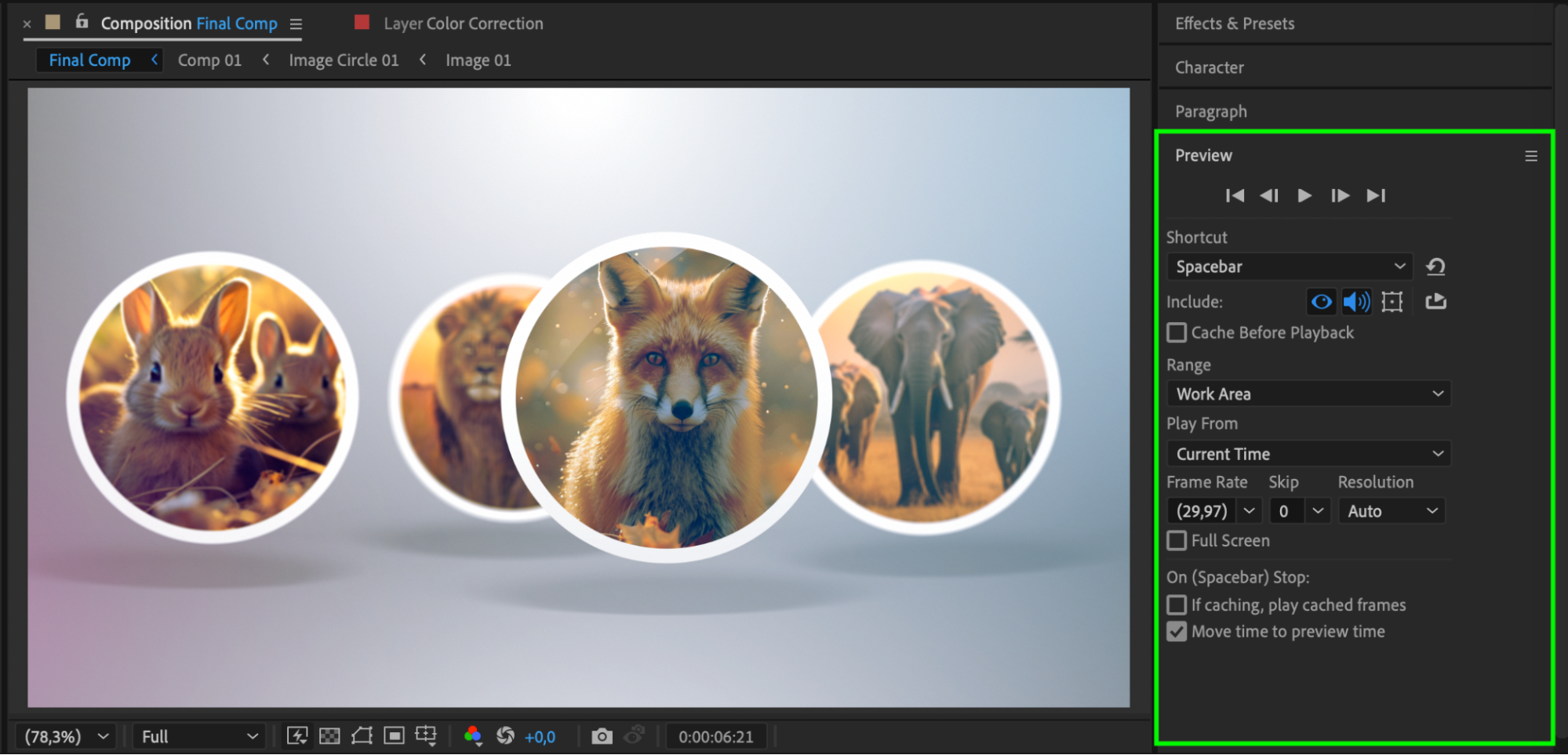Viewport: 1568px width, 755px height.
Task: Reset the preview shortcut settings
Action: tap(1435, 267)
